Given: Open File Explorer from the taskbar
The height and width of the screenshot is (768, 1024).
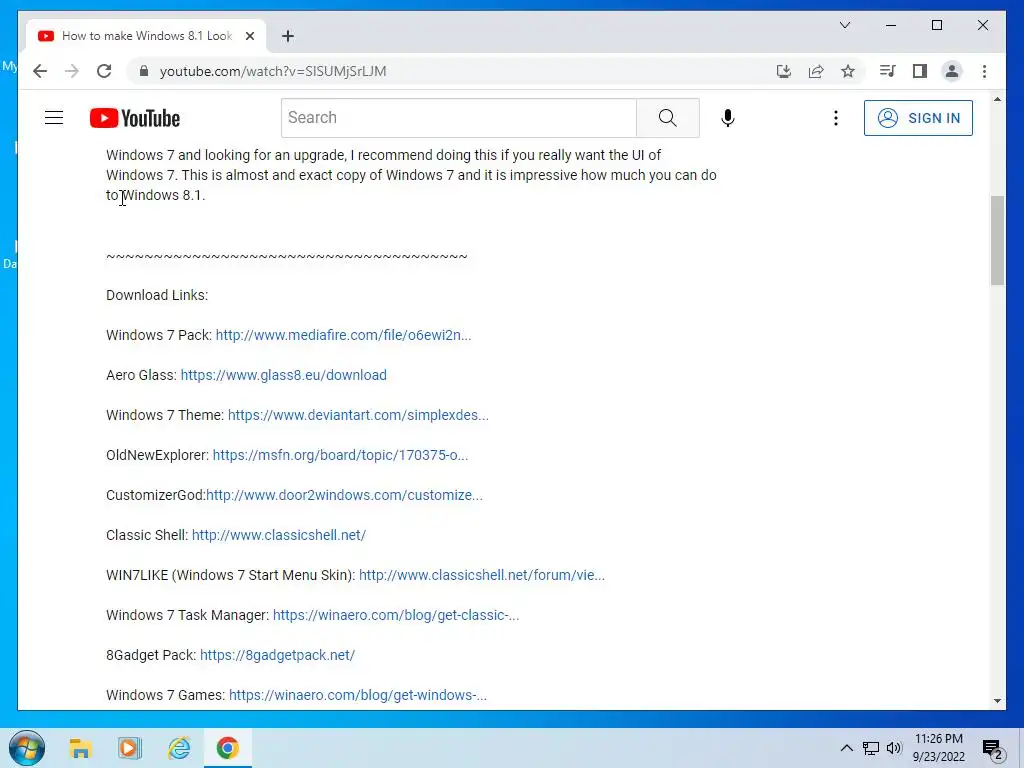Looking at the screenshot, I should tap(80, 748).
